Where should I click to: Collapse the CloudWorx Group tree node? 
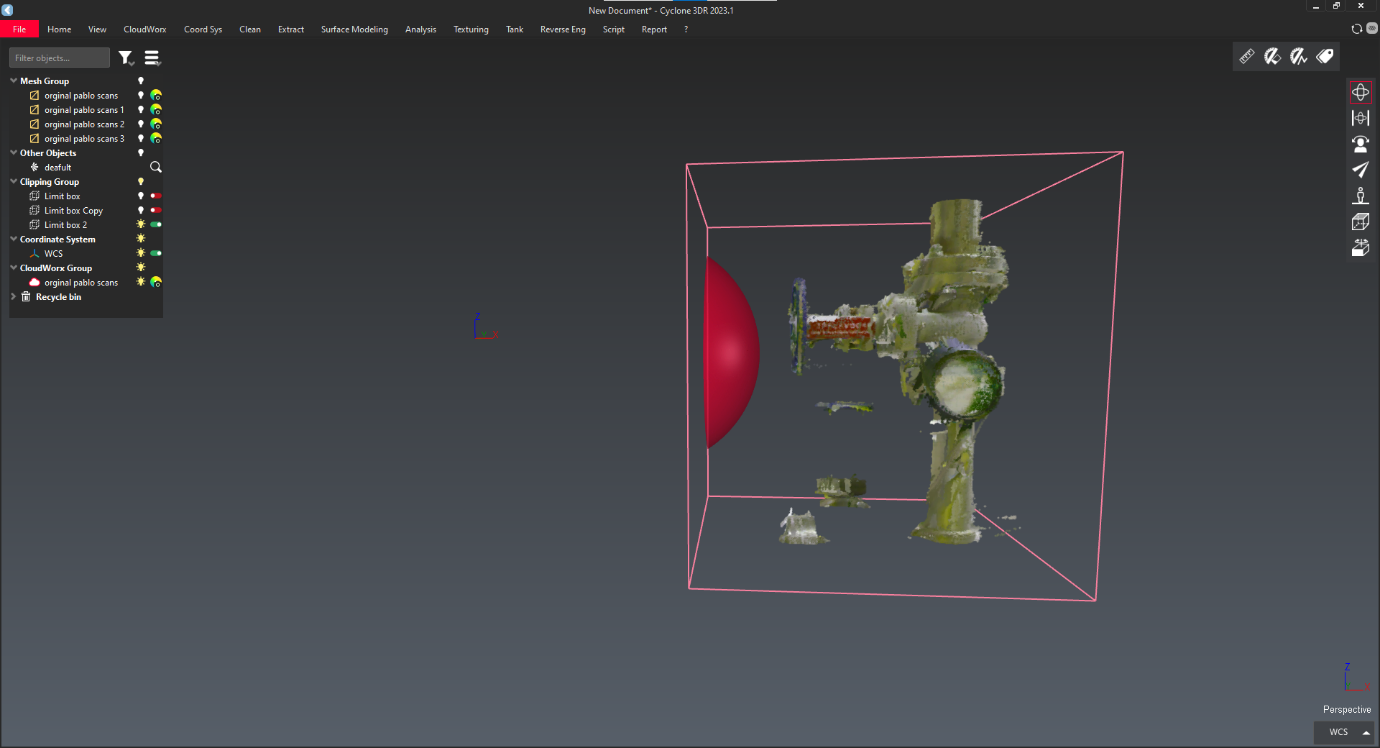pyautogui.click(x=14, y=268)
